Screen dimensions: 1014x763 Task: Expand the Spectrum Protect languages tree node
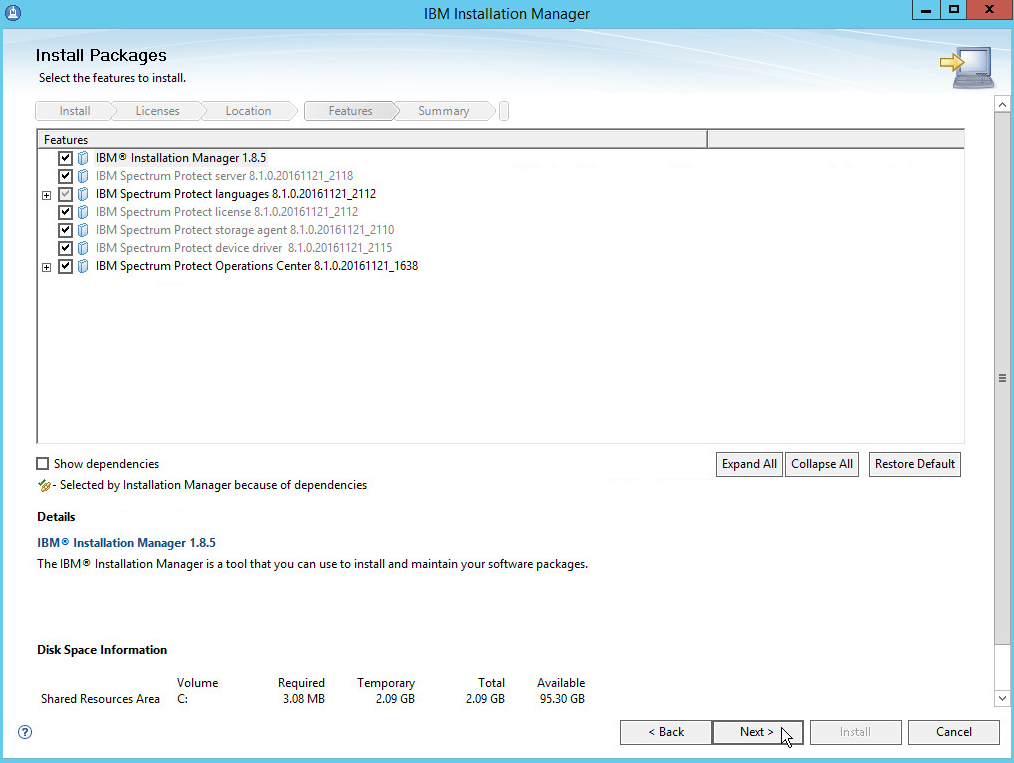click(47, 195)
